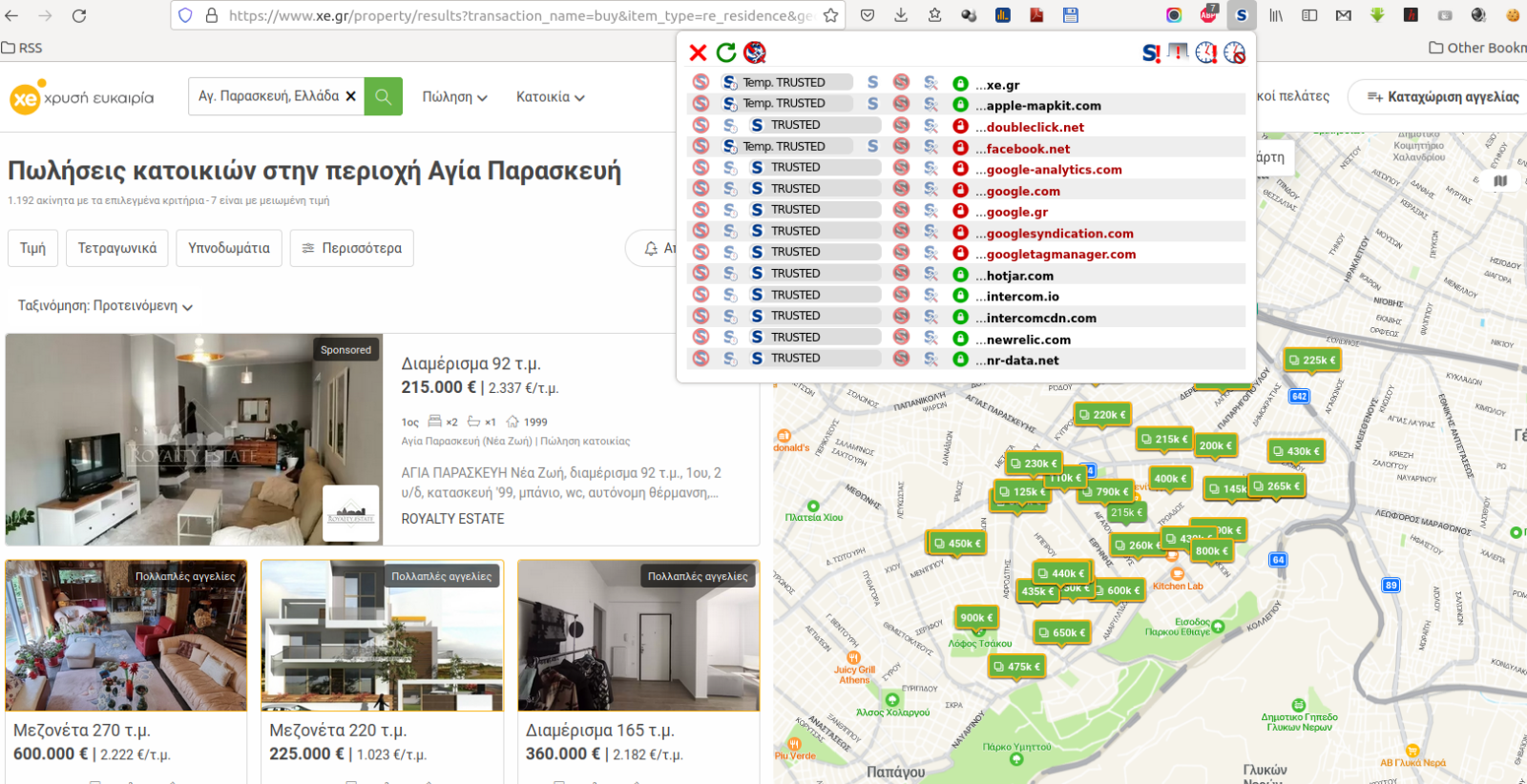
Task: Click the Pocket save icon
Action: (868, 15)
